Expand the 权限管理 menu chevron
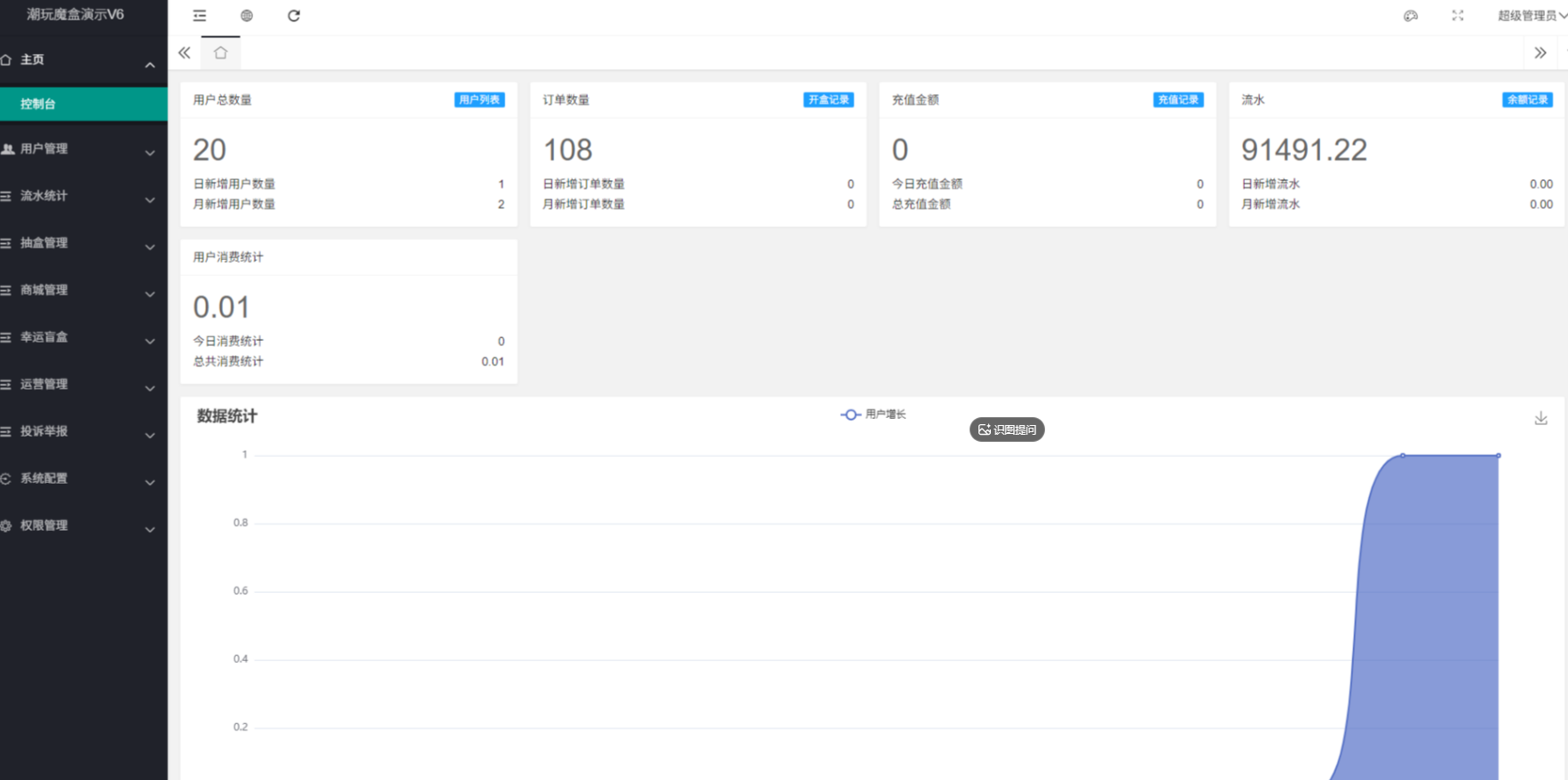 150,530
